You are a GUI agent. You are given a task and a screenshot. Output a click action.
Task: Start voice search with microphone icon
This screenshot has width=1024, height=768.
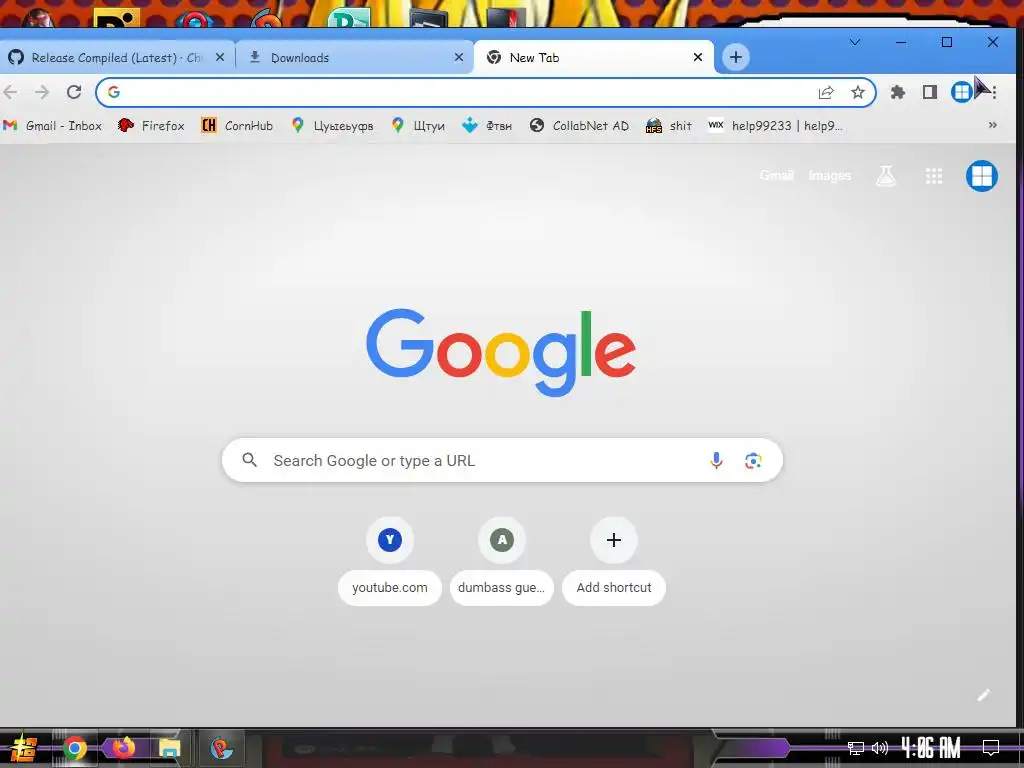point(716,460)
